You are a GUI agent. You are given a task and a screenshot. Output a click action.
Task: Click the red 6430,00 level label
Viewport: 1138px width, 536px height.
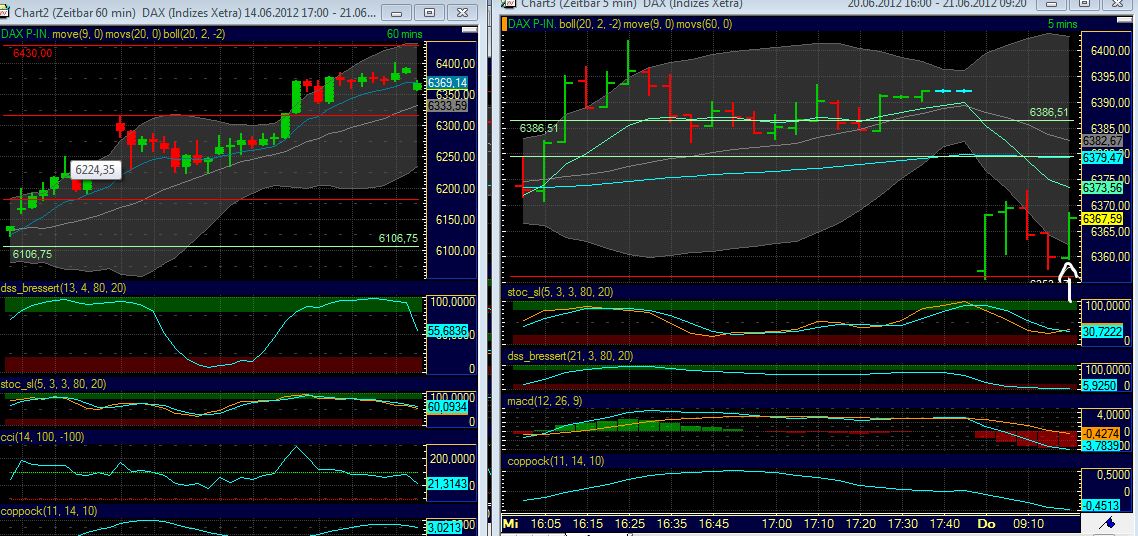33,53
